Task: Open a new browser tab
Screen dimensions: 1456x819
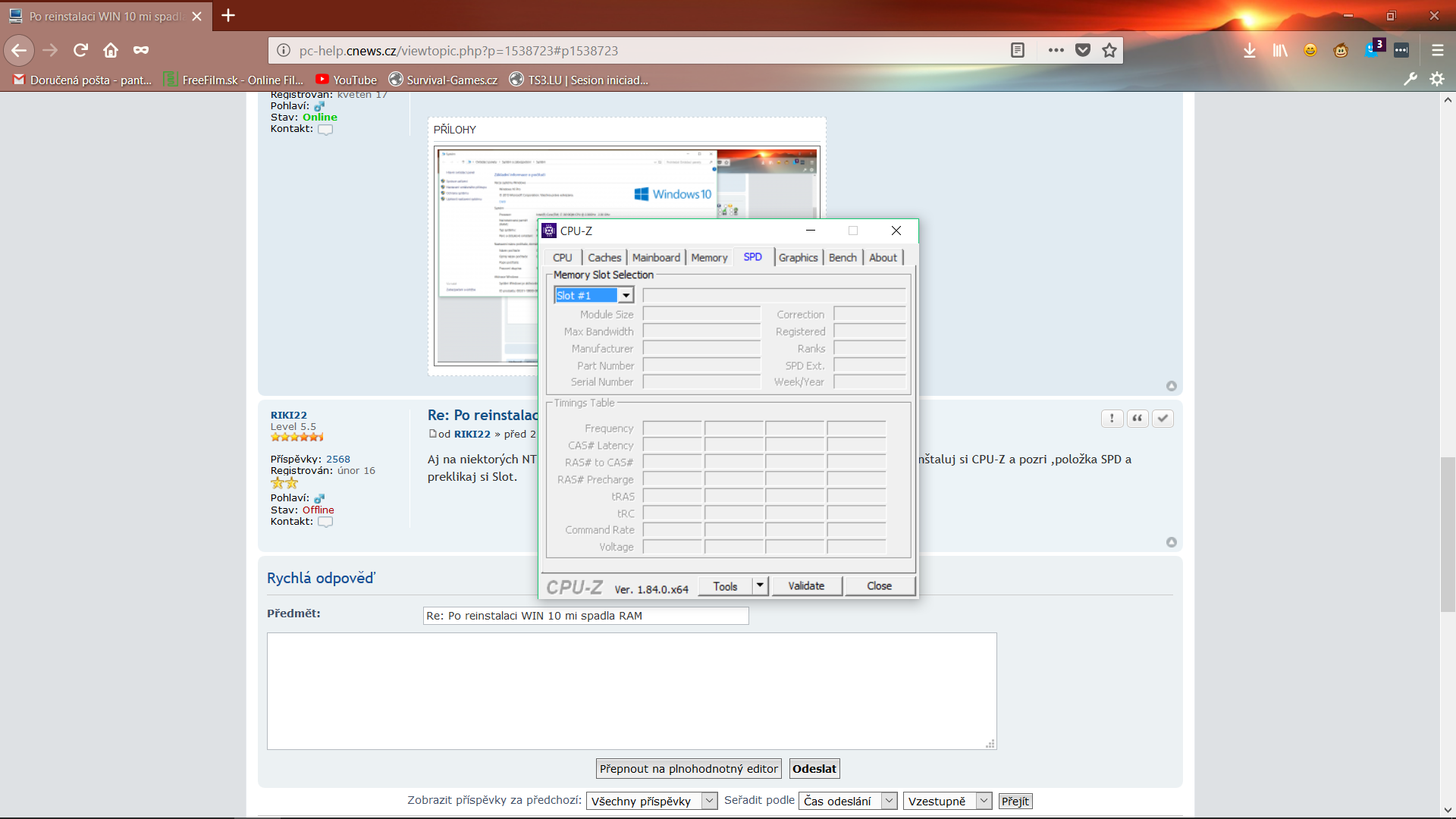Action: pyautogui.click(x=228, y=16)
